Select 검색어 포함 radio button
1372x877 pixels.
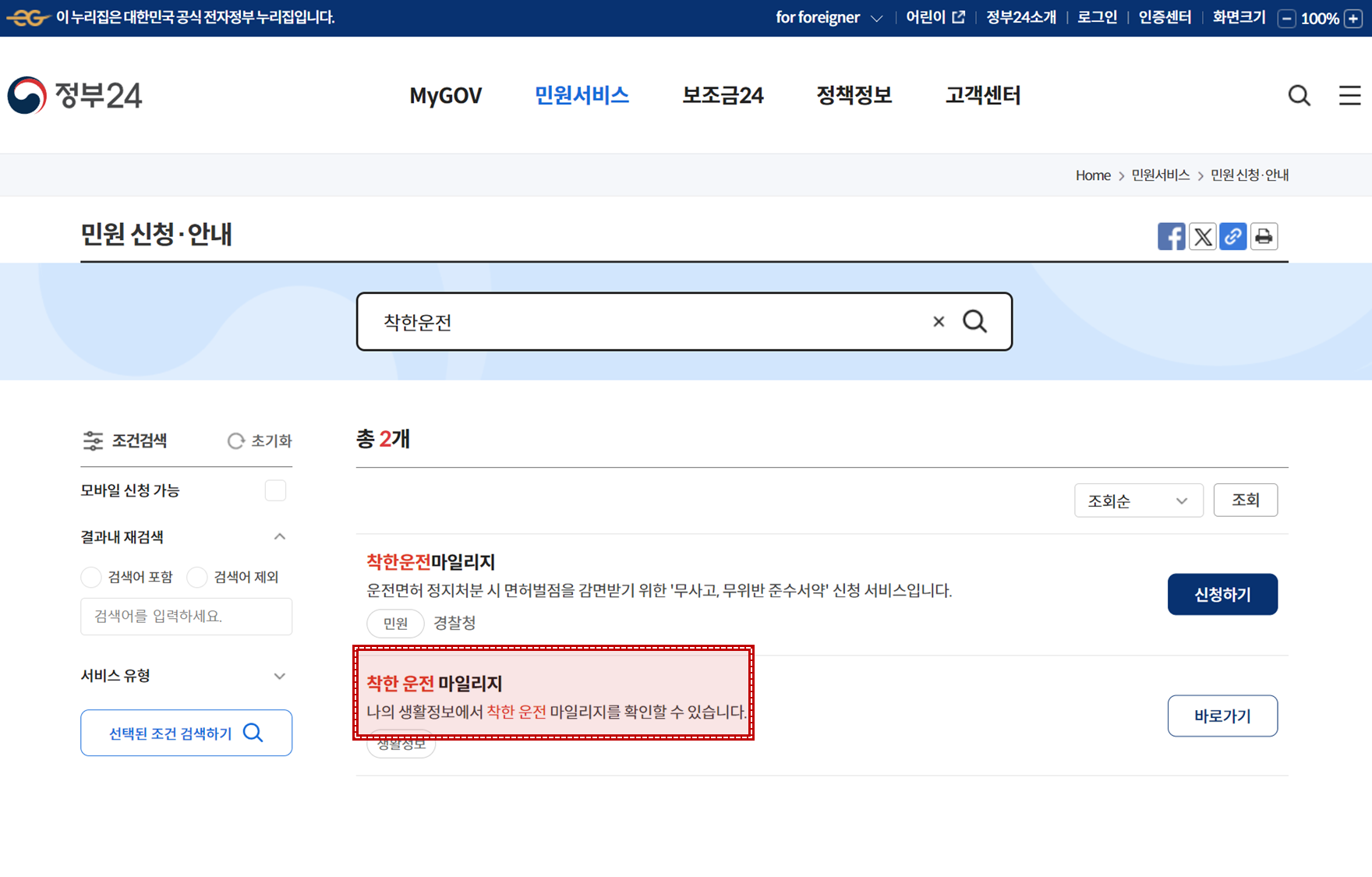pyautogui.click(x=91, y=577)
